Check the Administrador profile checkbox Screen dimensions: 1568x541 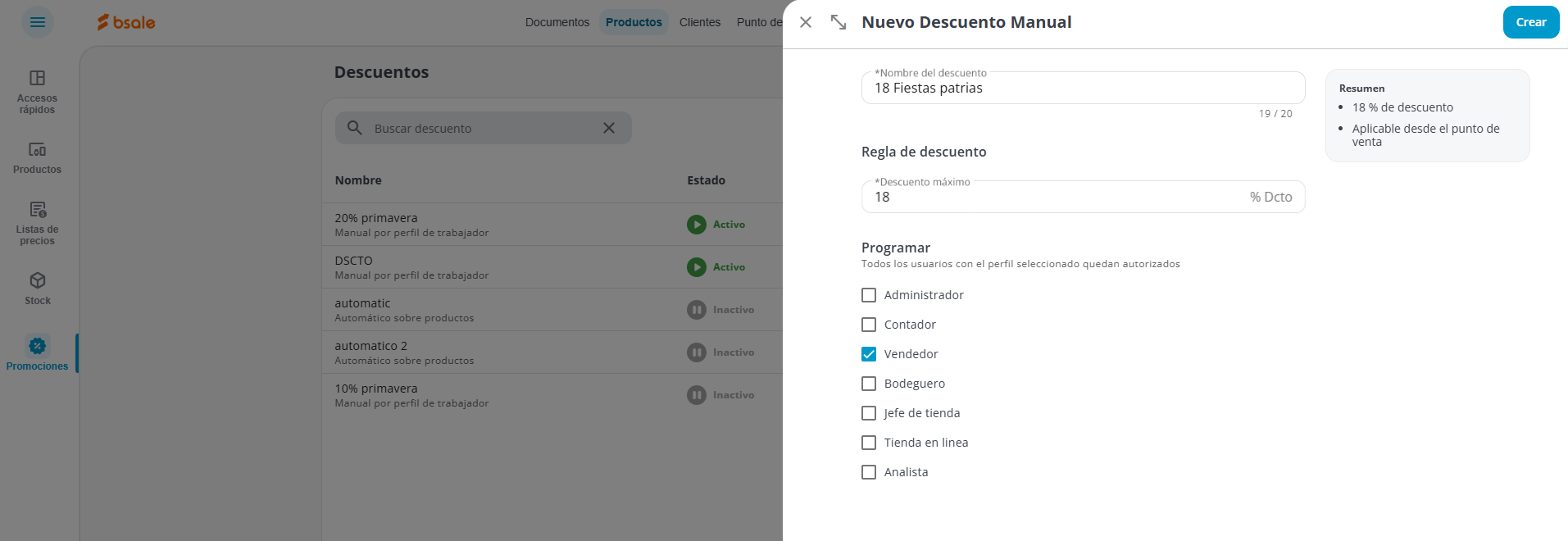pos(869,295)
